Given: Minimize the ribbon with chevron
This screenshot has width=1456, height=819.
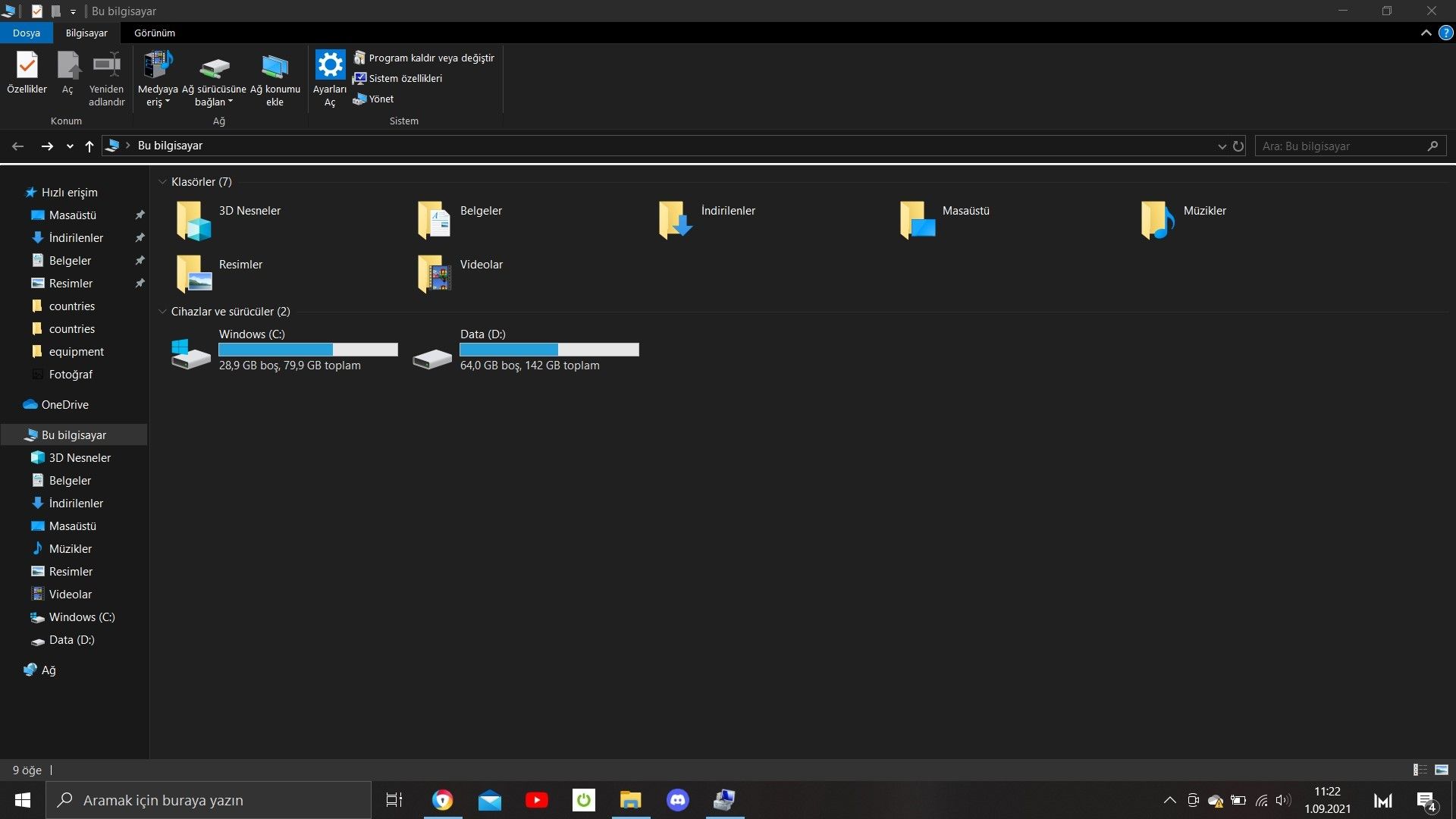Looking at the screenshot, I should pyautogui.click(x=1426, y=33).
